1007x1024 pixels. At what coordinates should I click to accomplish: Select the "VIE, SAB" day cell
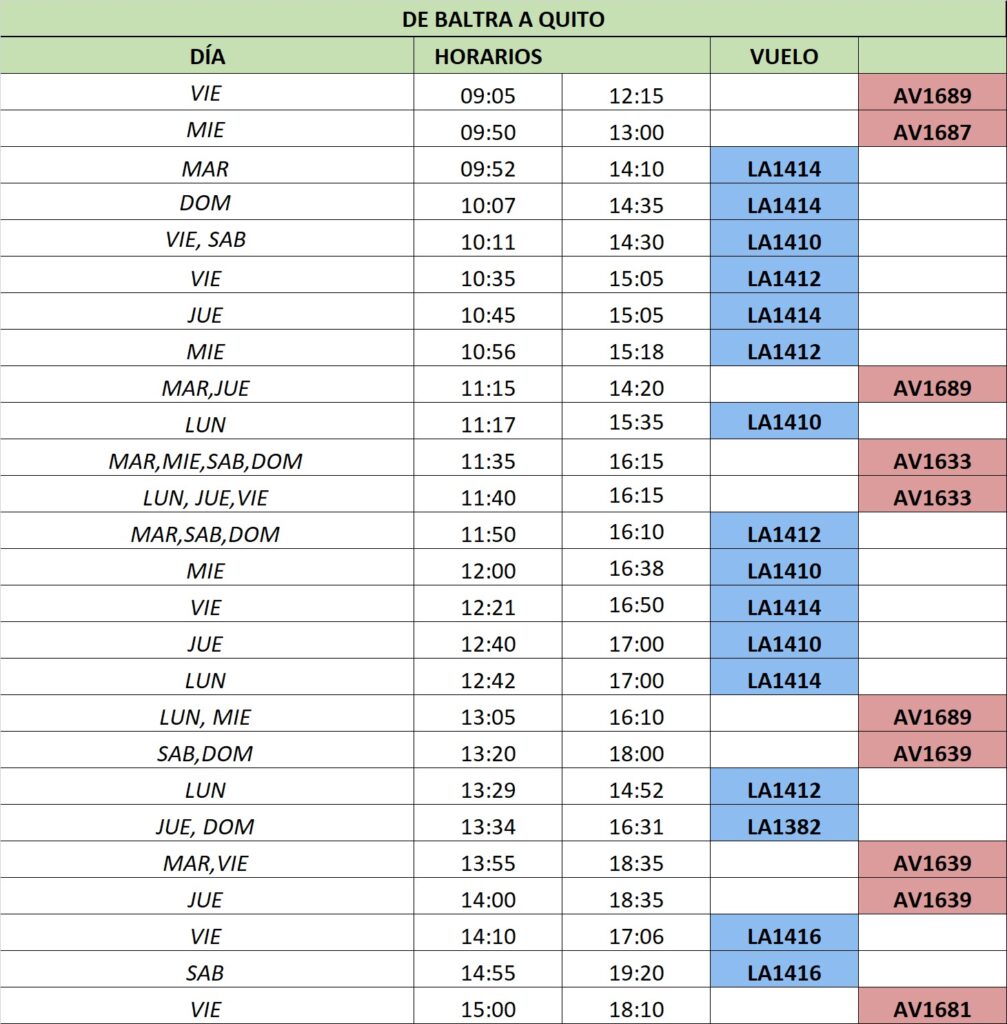pos(206,241)
